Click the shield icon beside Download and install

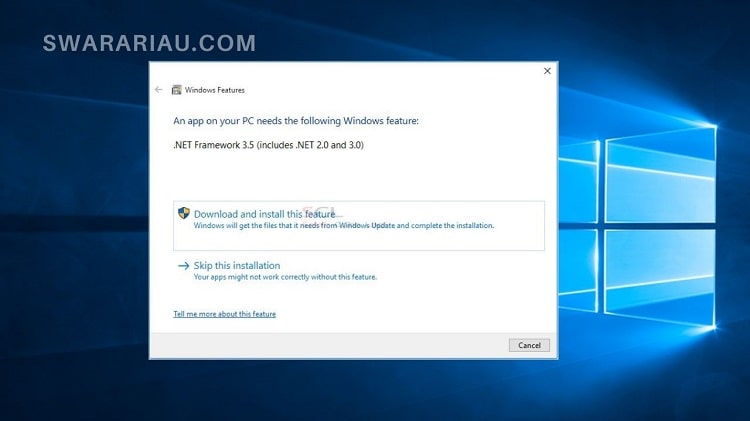click(184, 213)
